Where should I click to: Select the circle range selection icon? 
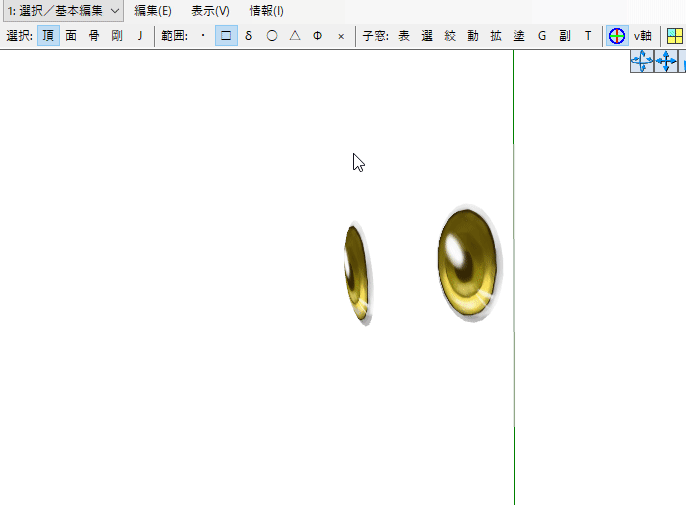272,36
